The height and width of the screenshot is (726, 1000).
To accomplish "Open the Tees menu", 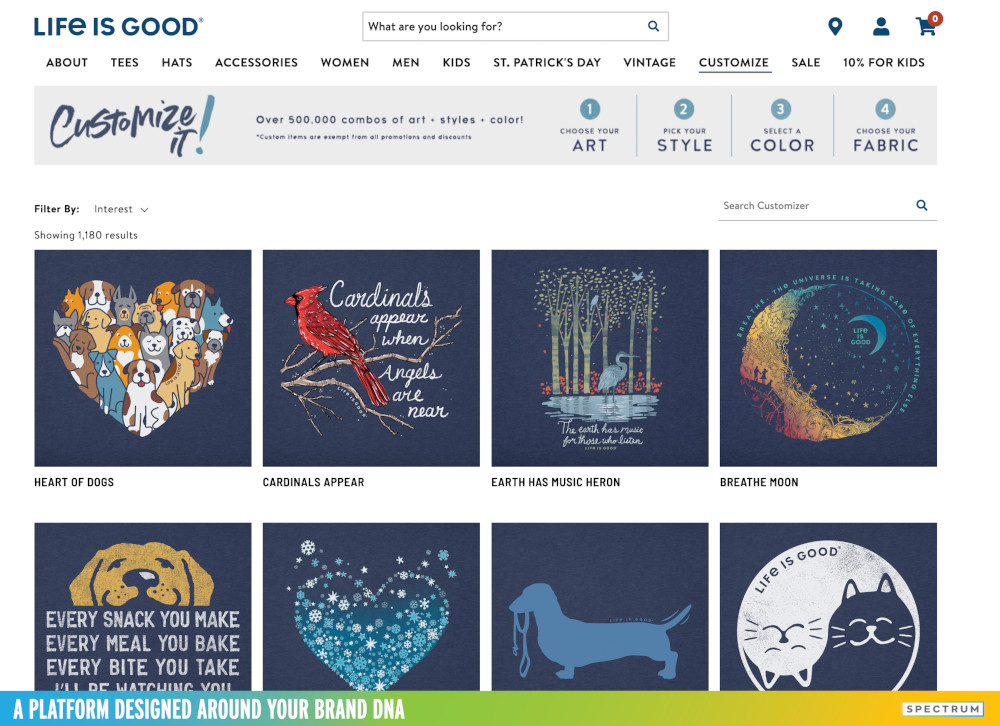I will click(124, 63).
